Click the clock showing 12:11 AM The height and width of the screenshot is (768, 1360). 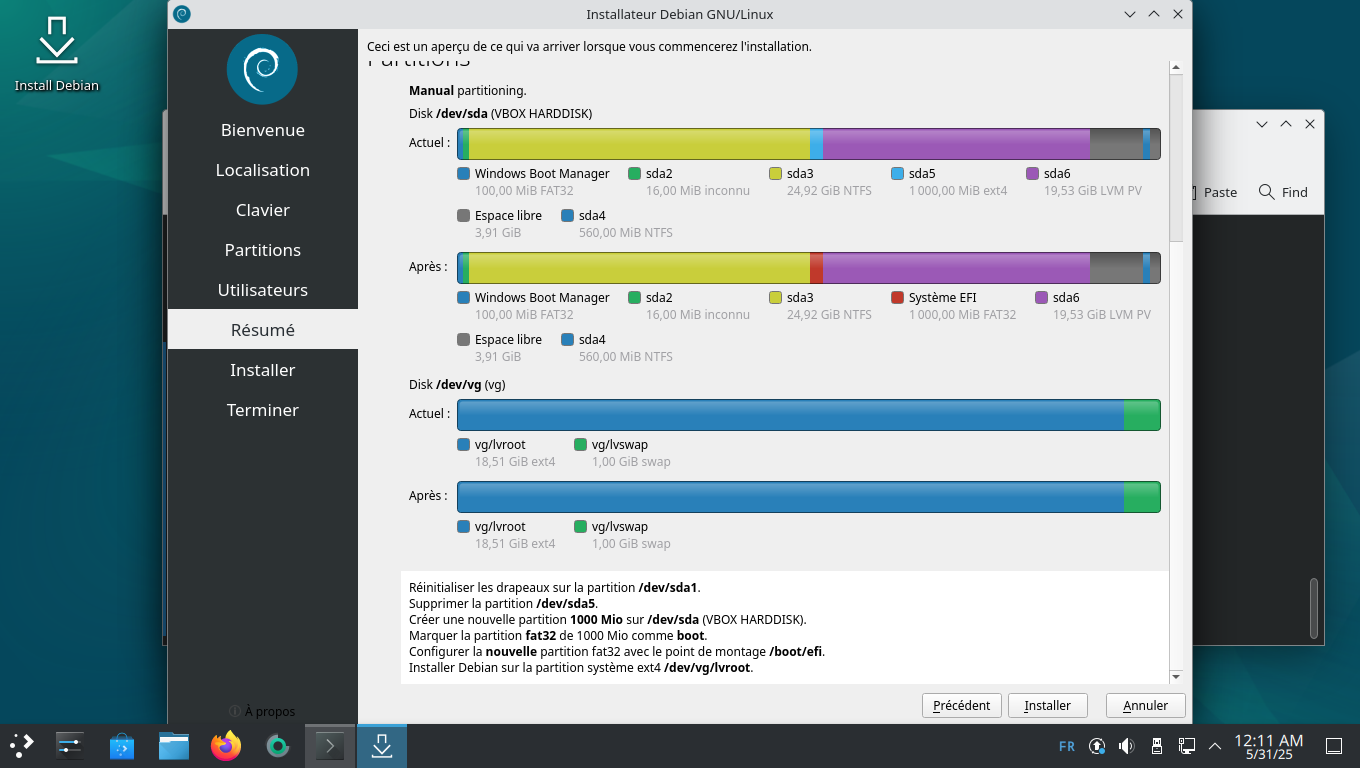tap(1269, 746)
